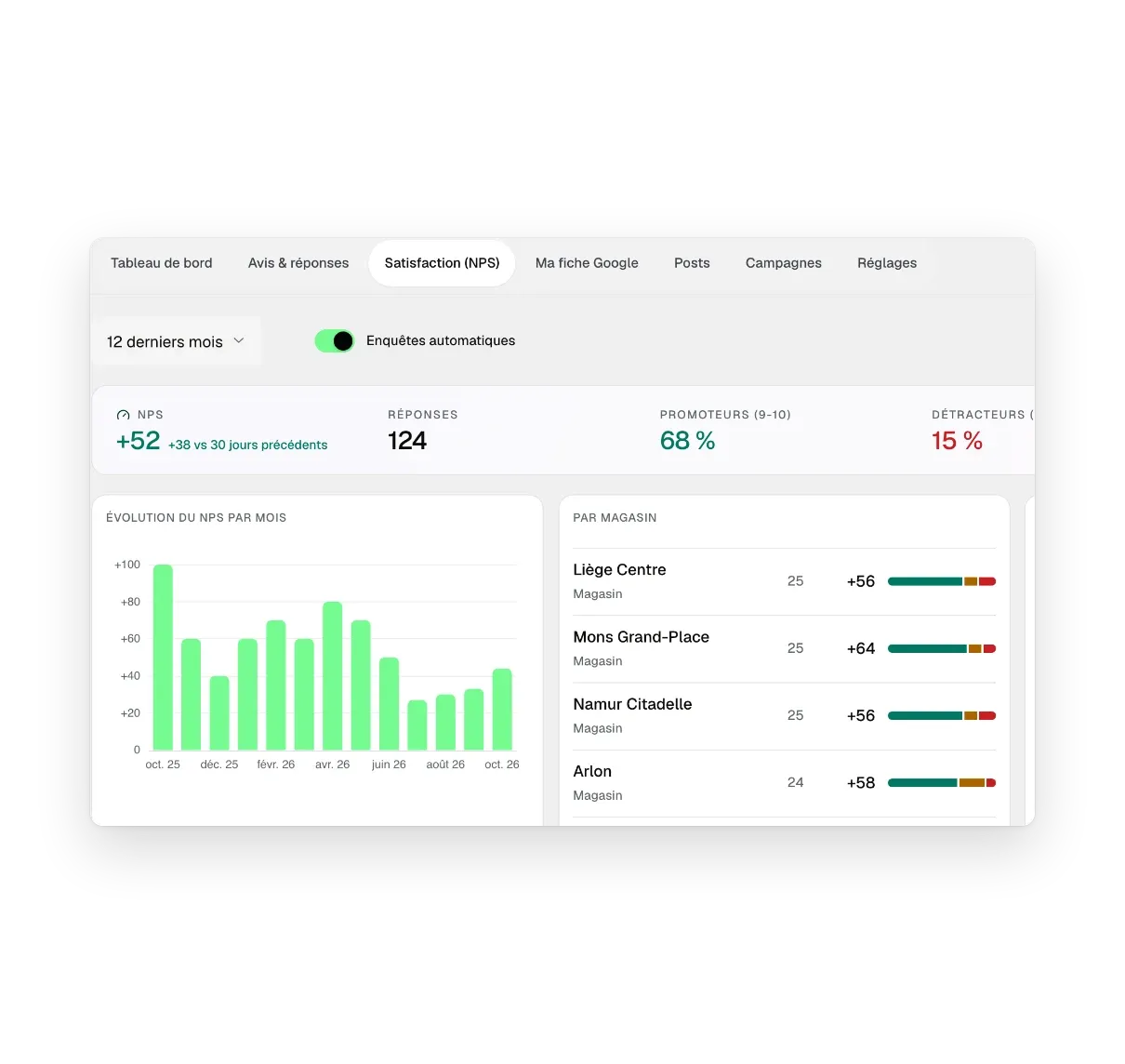The height and width of the screenshot is (1064, 1125).
Task: Click the oct. 26 chart bar
Action: click(x=502, y=709)
